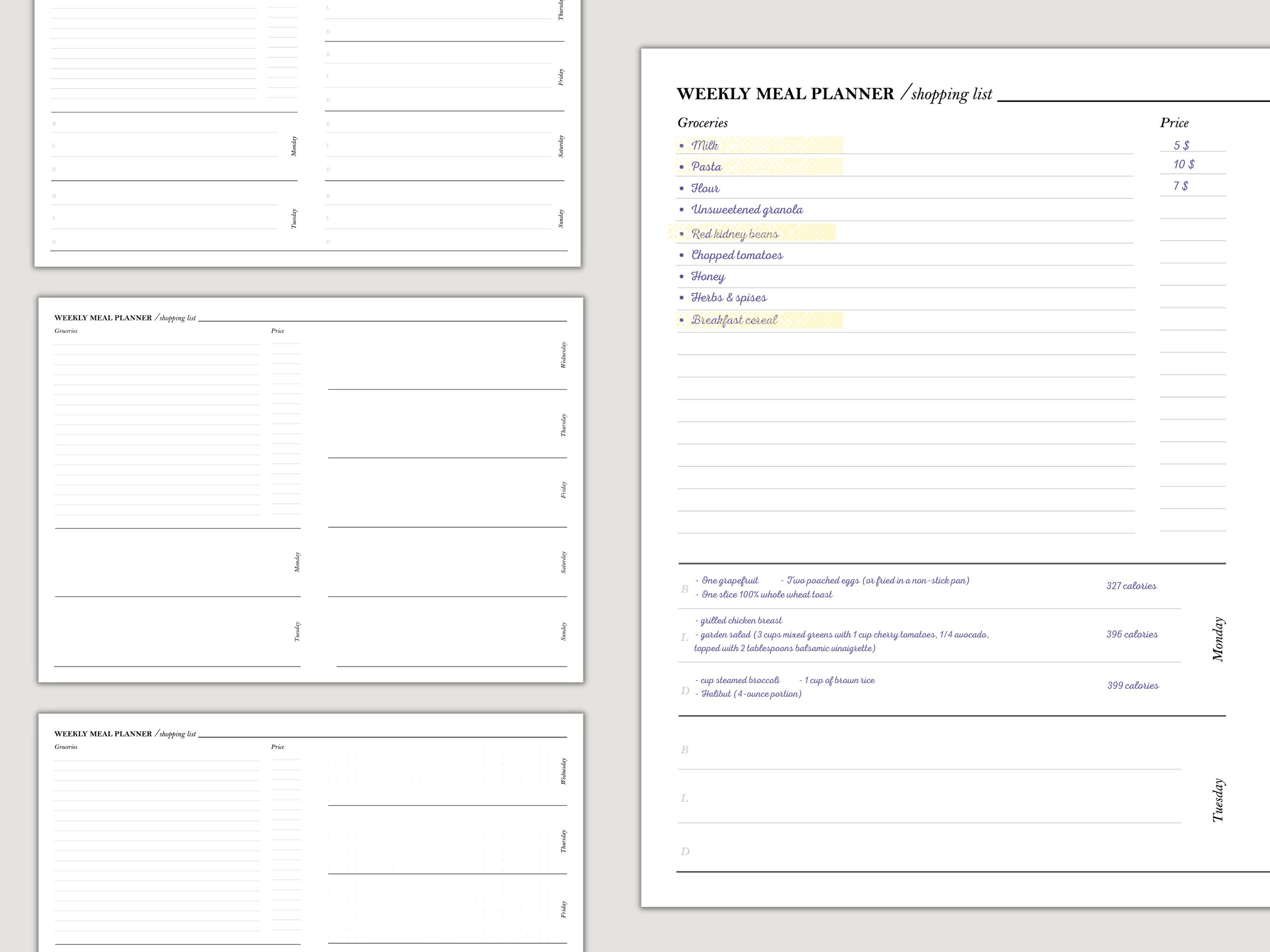Select the Herbs & spises entry
Screen dimensions: 1270x952
[x=729, y=297]
